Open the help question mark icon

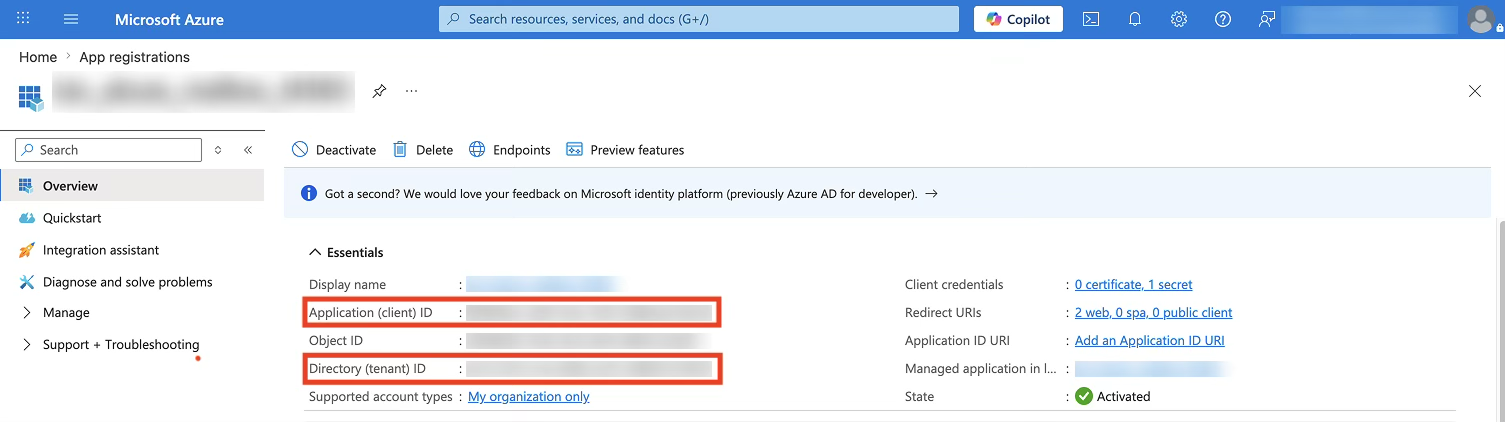point(1222,19)
